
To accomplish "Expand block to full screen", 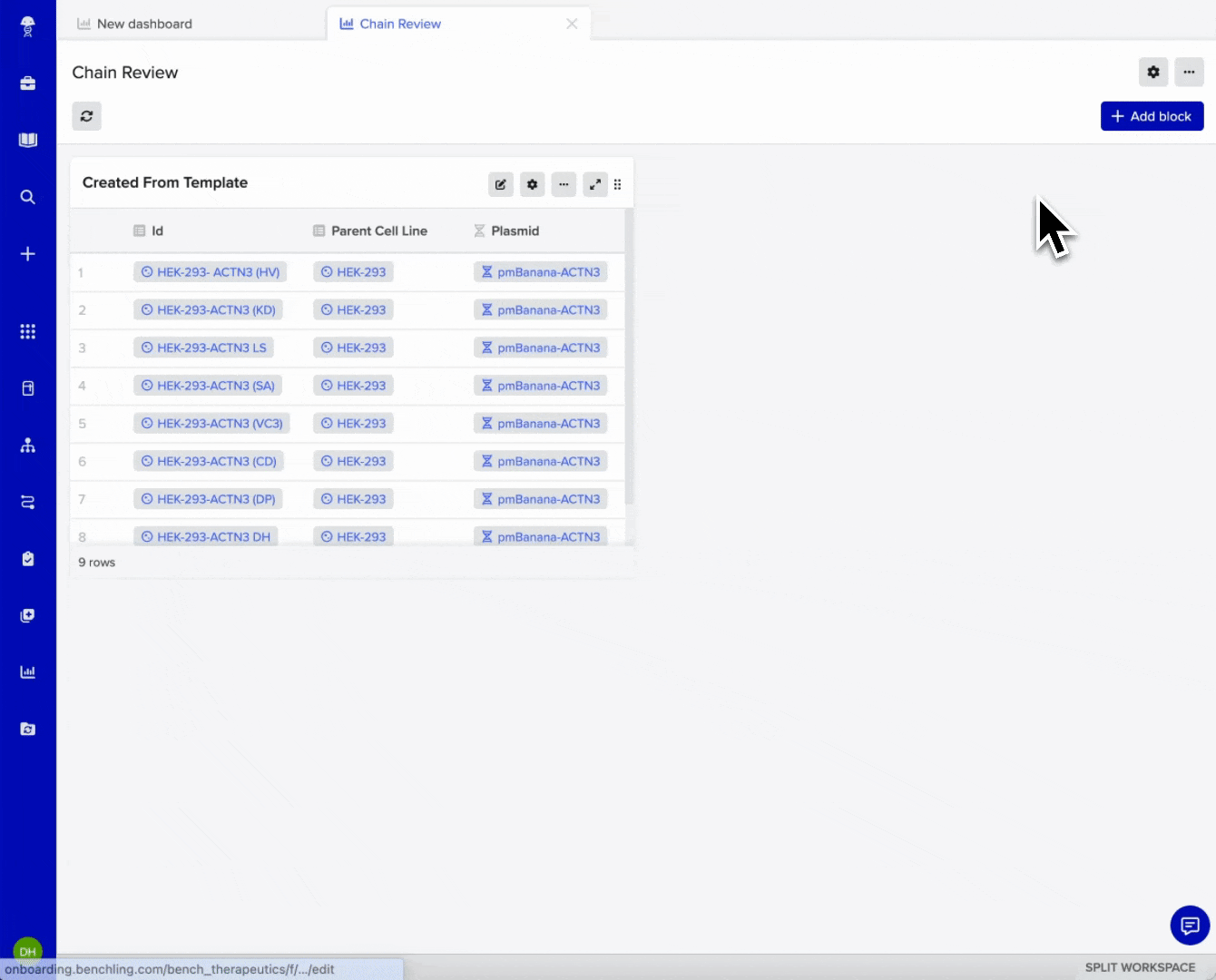I will pos(594,184).
